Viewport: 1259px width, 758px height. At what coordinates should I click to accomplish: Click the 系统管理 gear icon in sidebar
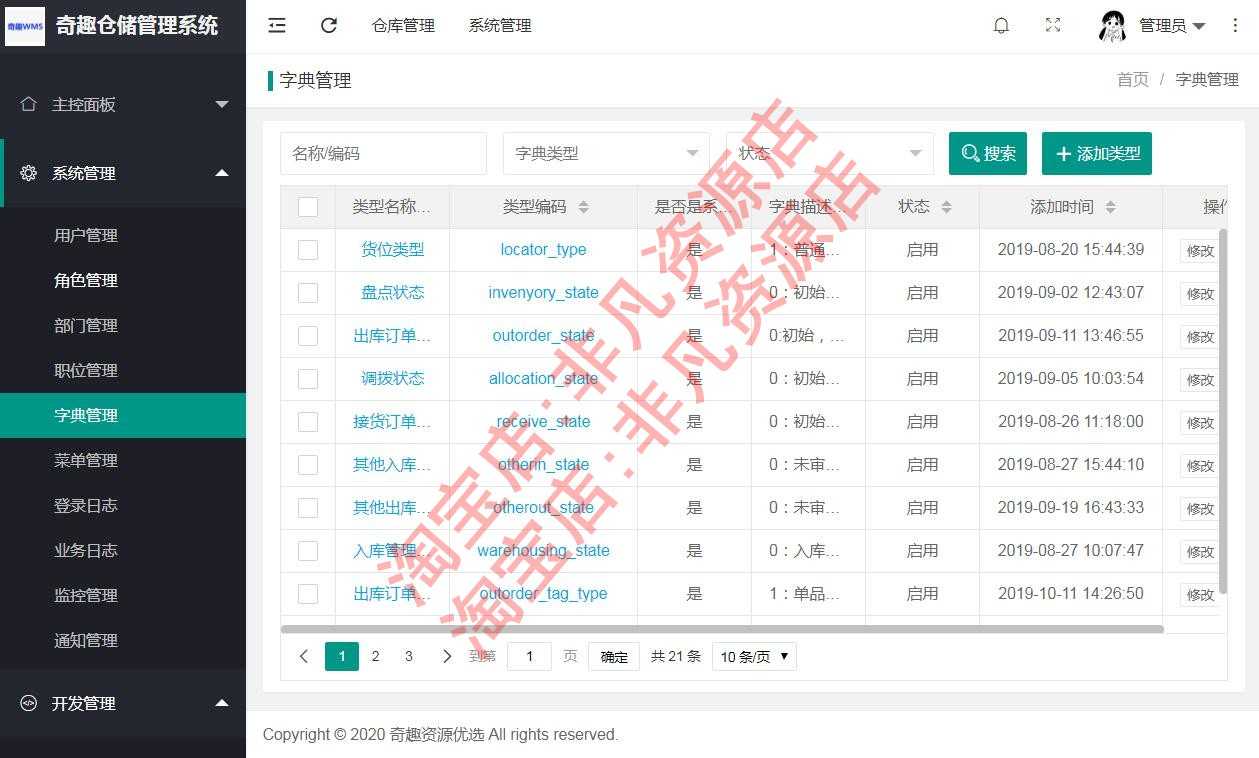(x=28, y=173)
